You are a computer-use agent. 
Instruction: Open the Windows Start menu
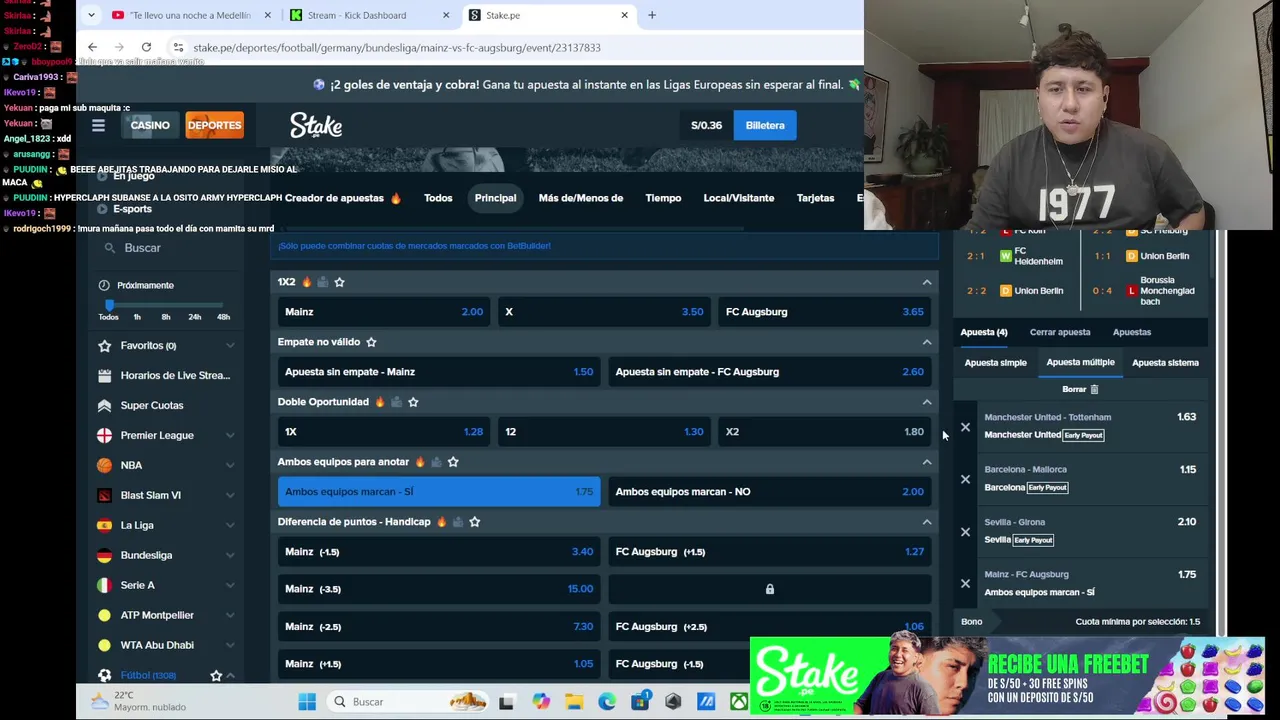(307, 702)
